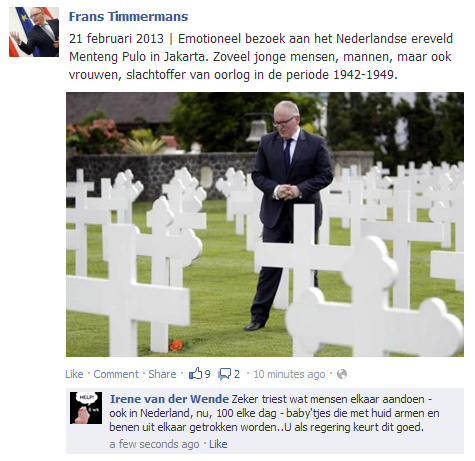Open the cemetery photo of the post
475x461 pixels.
(265, 224)
